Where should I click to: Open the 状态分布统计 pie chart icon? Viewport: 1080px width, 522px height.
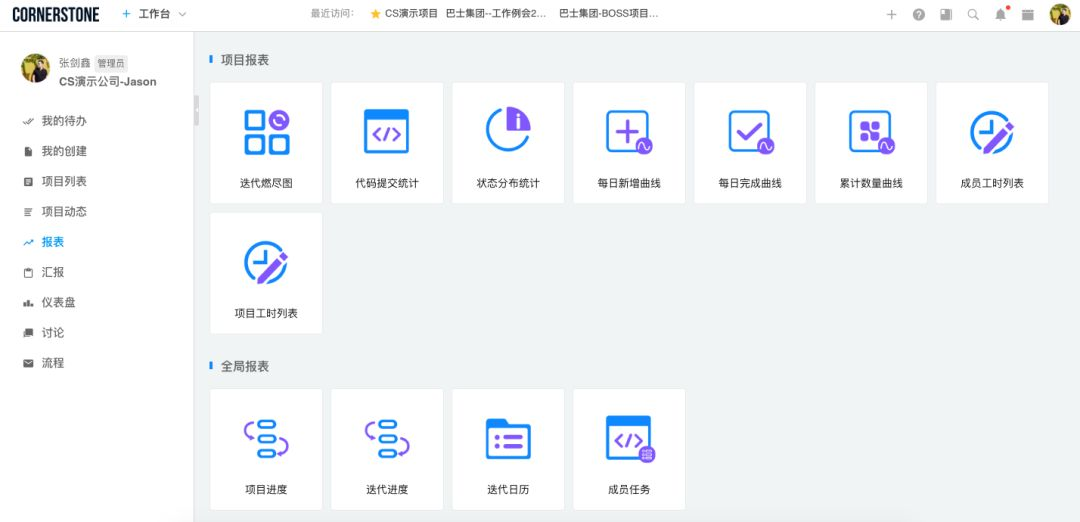pos(508,129)
